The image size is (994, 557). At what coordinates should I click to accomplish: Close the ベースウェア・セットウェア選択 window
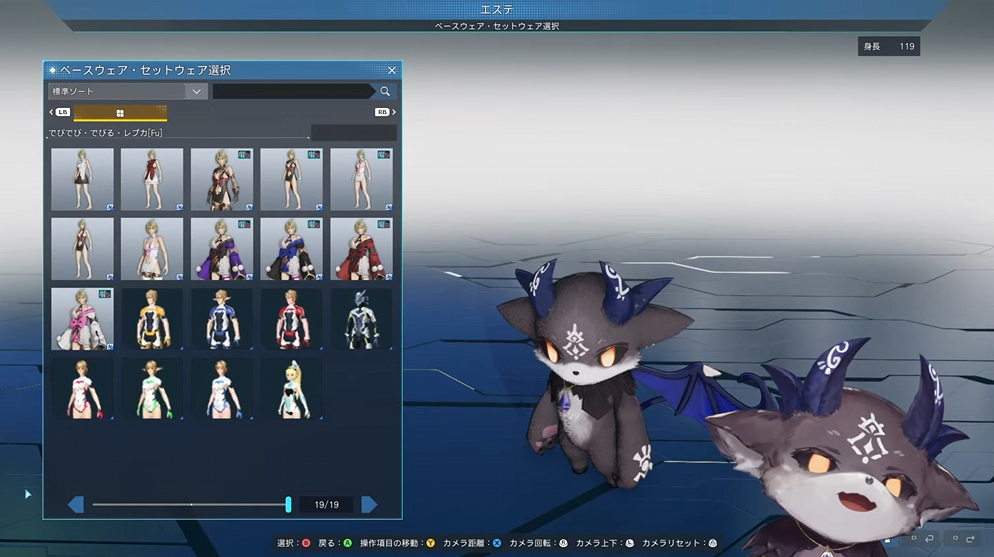(392, 70)
